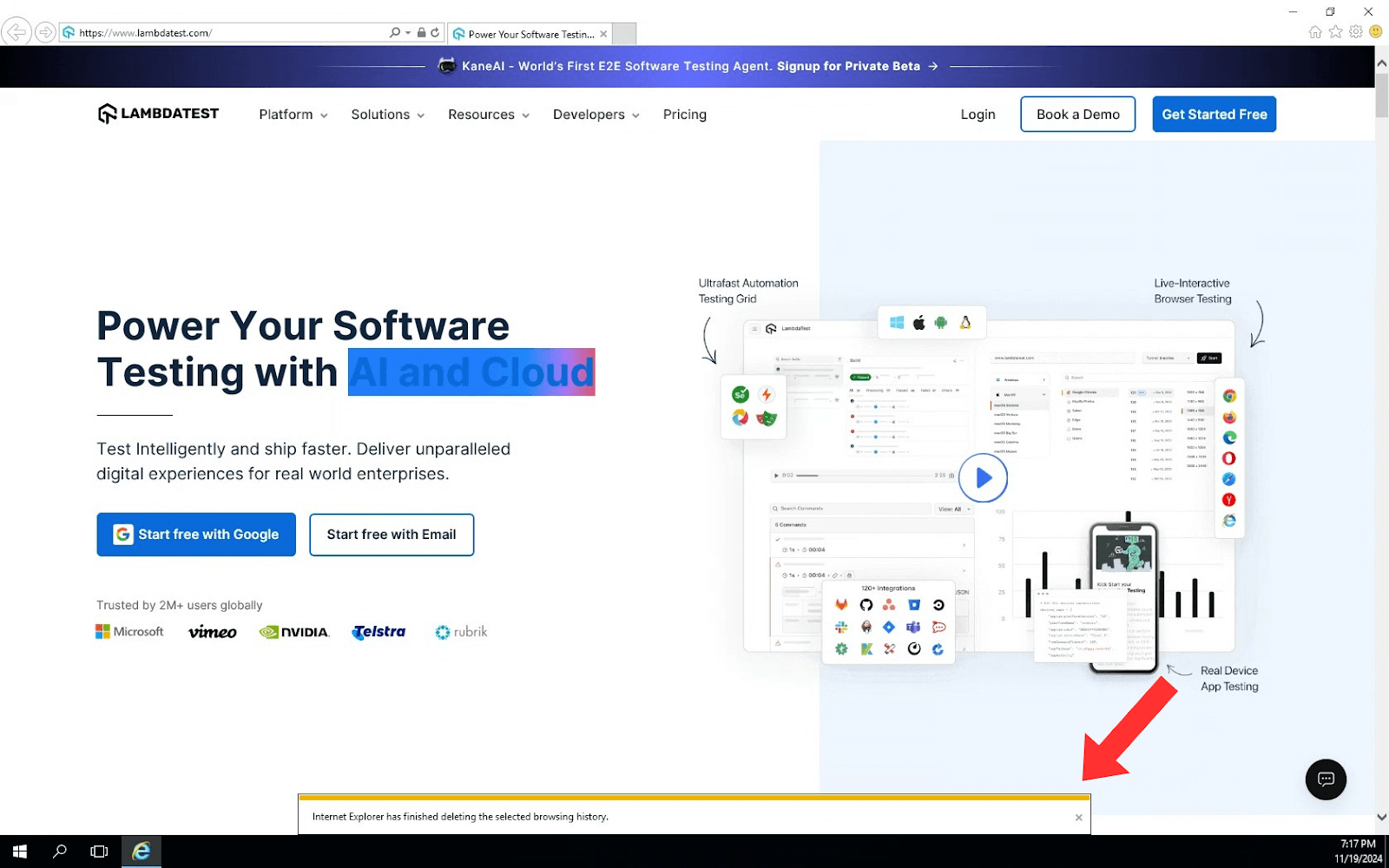Expand the Platform navigation dropdown
The image size is (1389, 868).
coord(293,115)
